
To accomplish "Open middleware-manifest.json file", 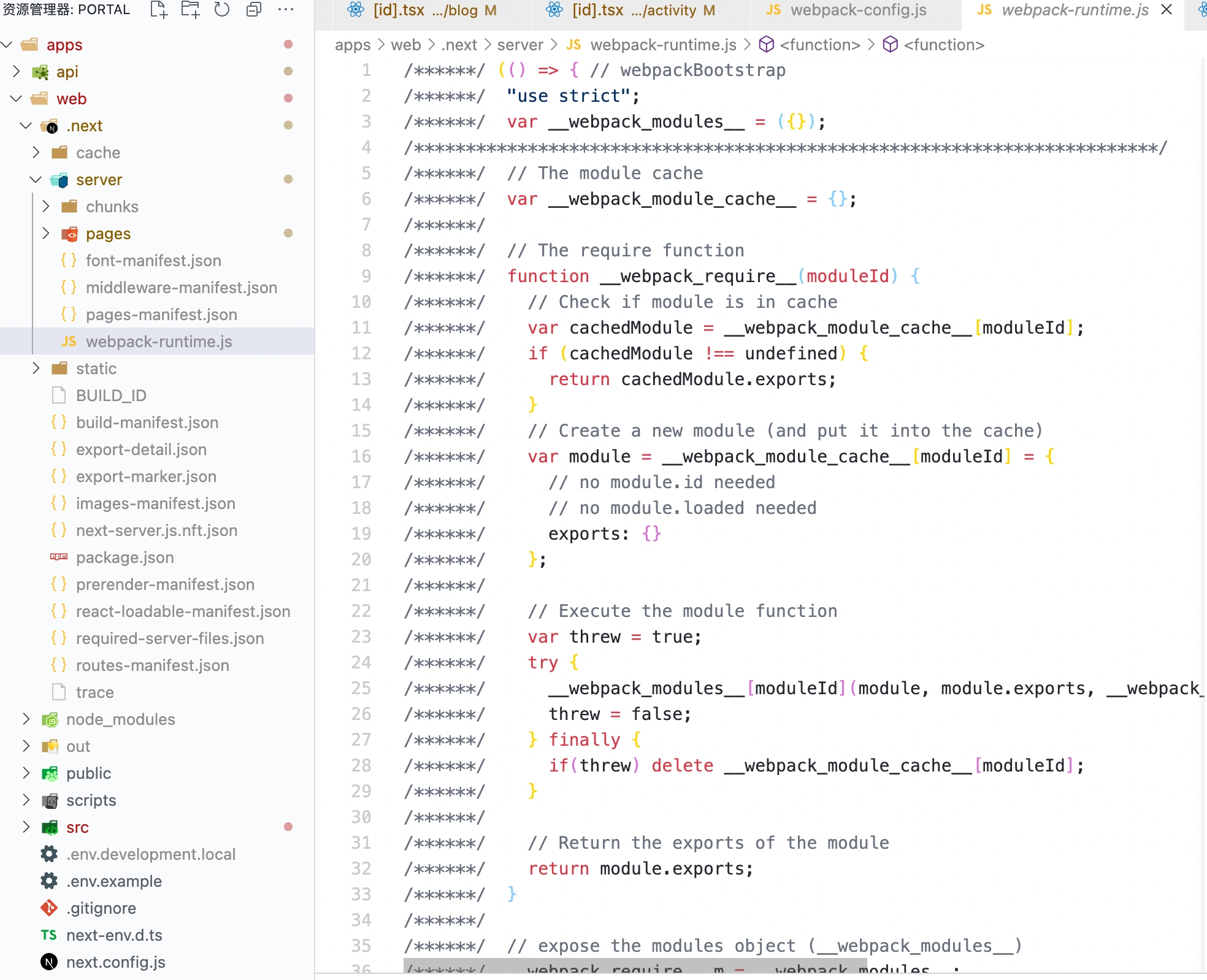I will 157,288.
